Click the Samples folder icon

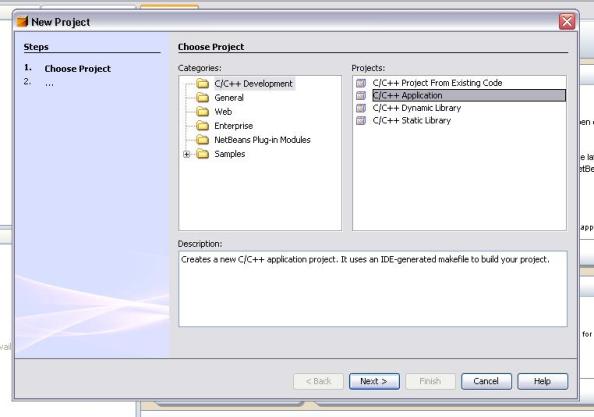click(203, 154)
